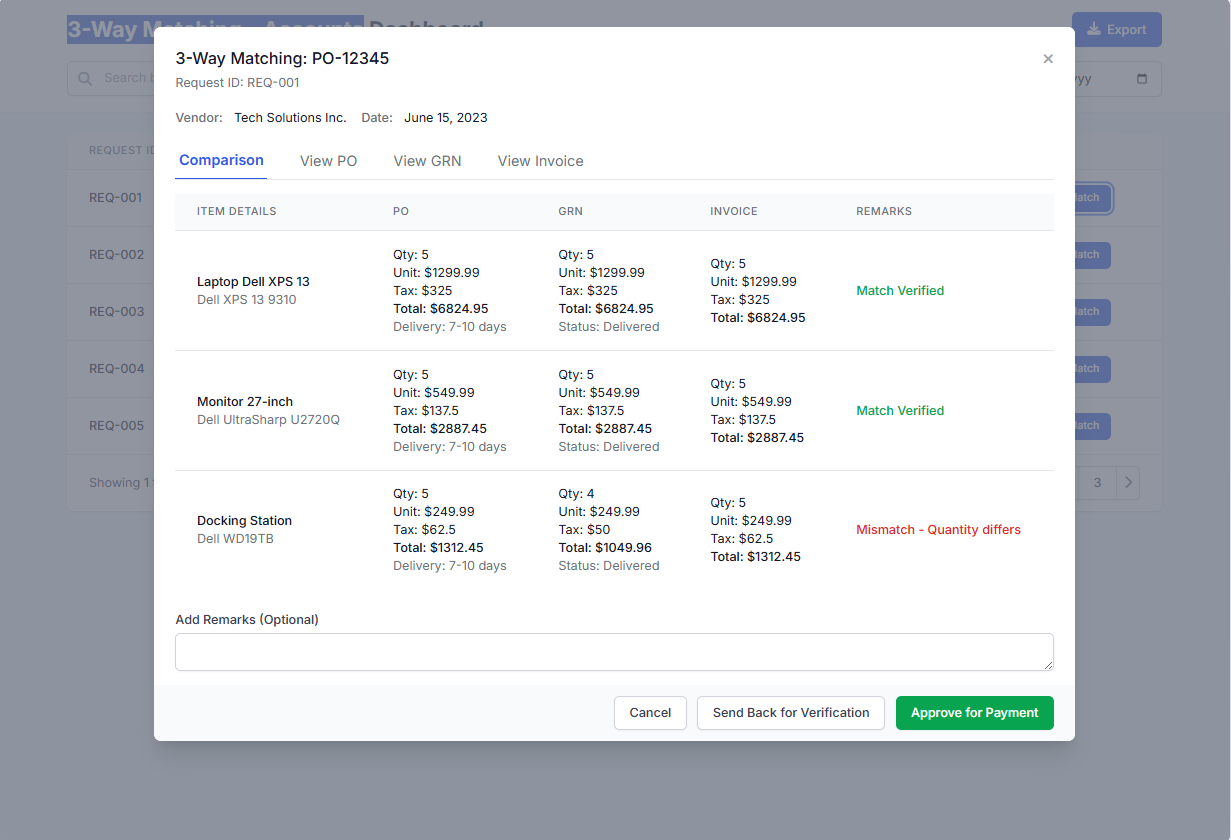Viewport: 1231px width, 840px height.
Task: Go to next page chevron
Action: [1128, 483]
